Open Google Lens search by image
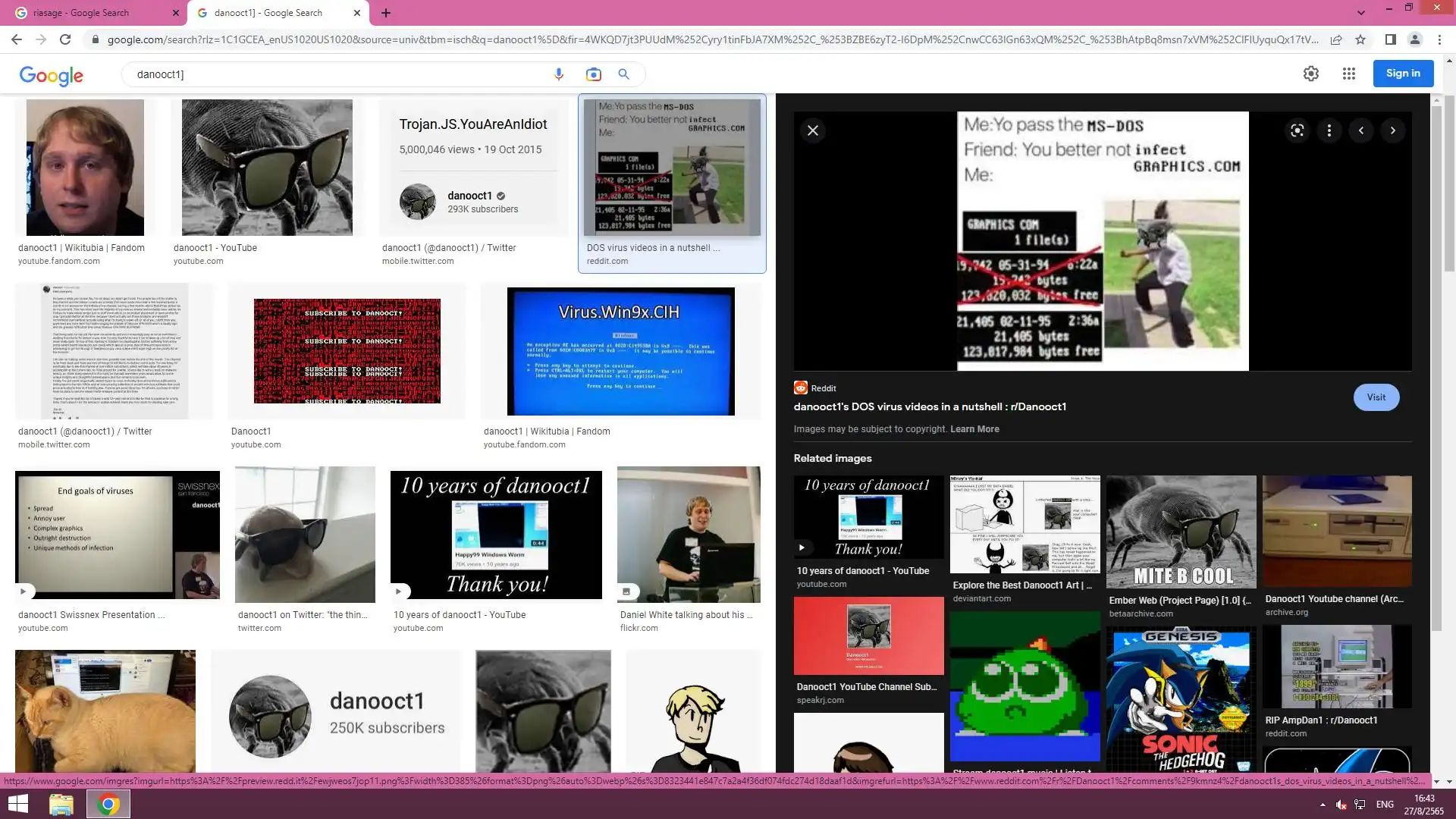Viewport: 1456px width, 819px height. click(x=593, y=74)
